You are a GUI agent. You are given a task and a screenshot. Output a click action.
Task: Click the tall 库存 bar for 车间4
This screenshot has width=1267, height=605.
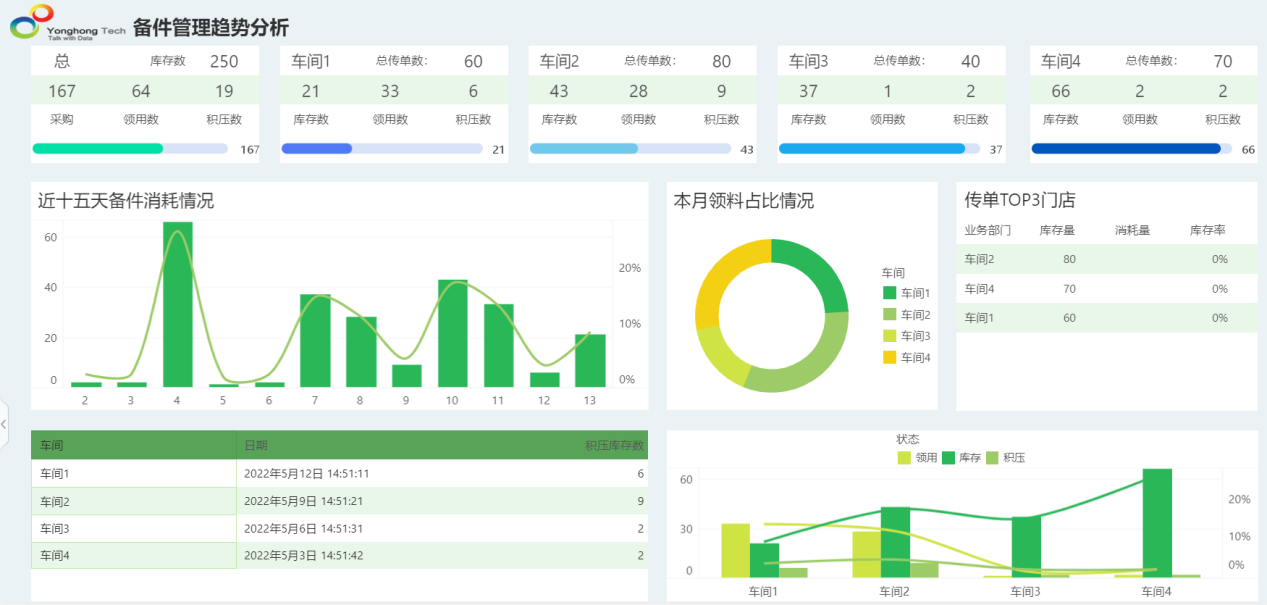[x=1157, y=523]
